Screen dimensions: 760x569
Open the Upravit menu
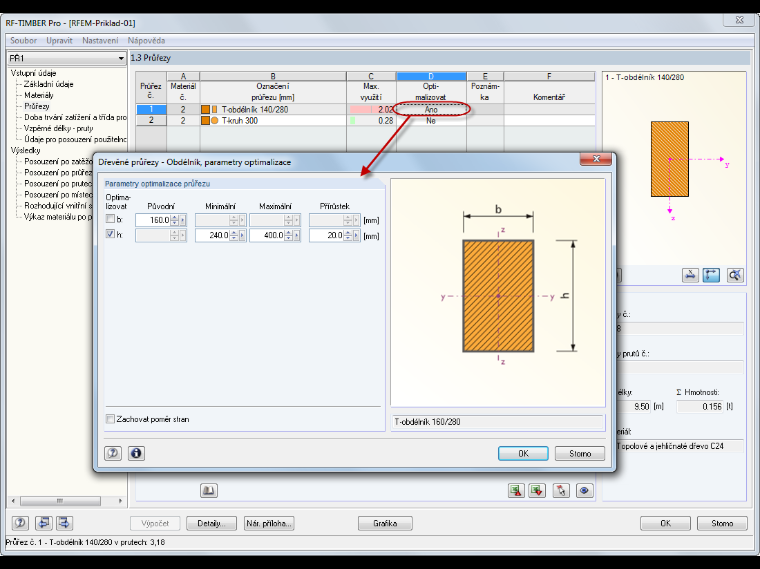click(59, 41)
